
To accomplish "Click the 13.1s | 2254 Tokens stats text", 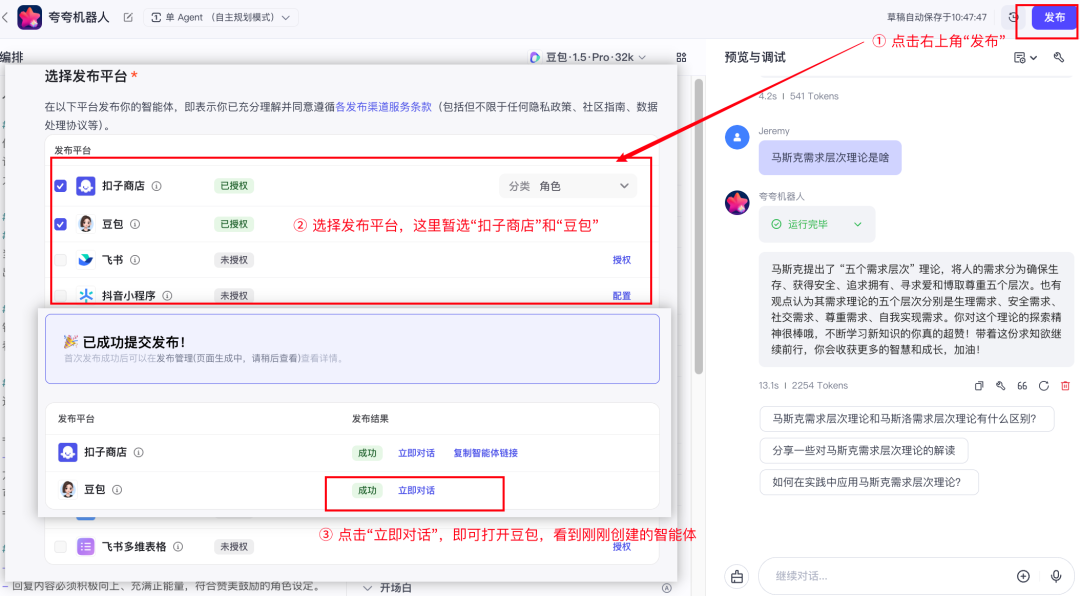I will (x=803, y=386).
